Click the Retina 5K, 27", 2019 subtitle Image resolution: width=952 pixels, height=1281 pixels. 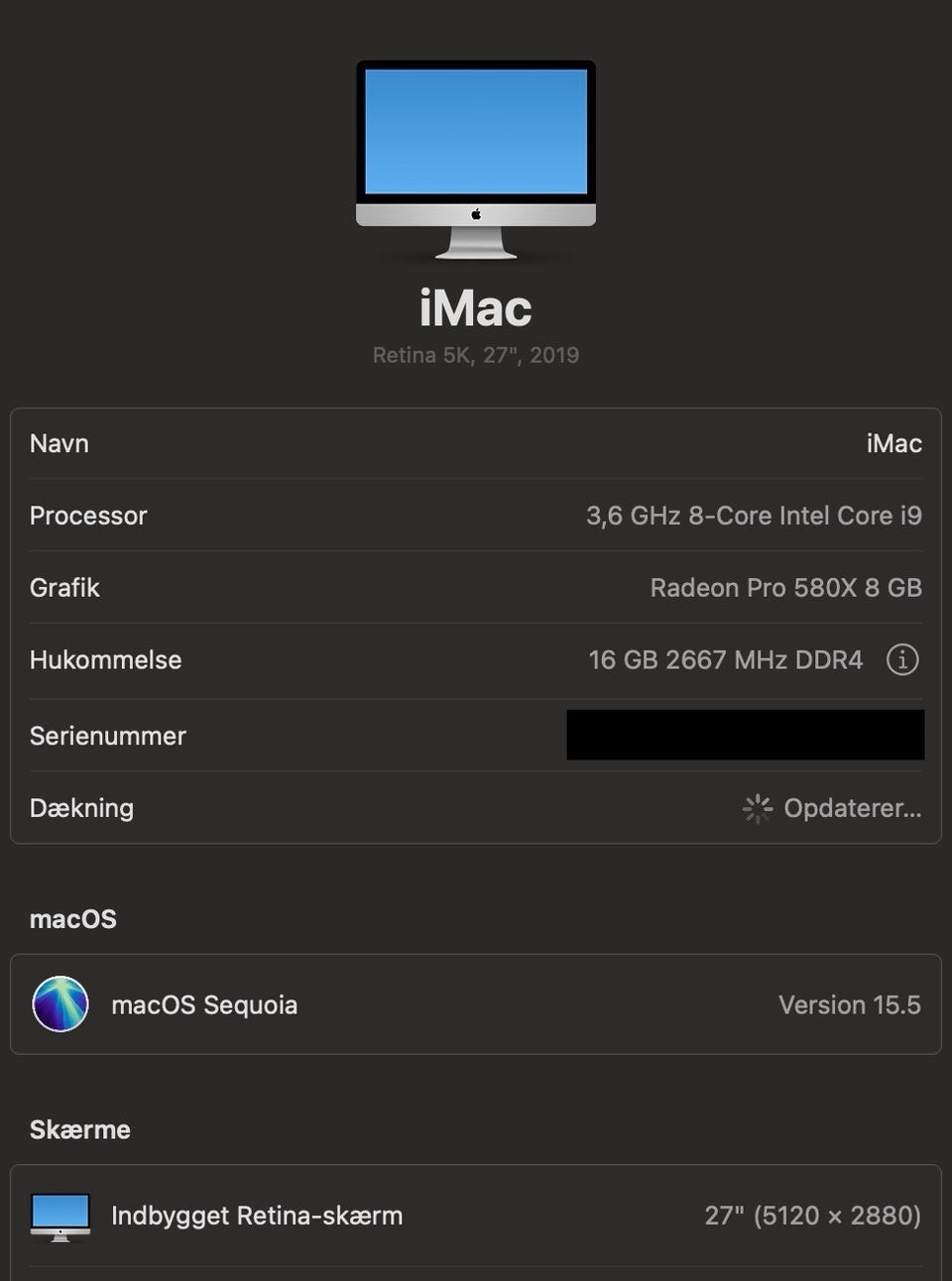(x=476, y=355)
